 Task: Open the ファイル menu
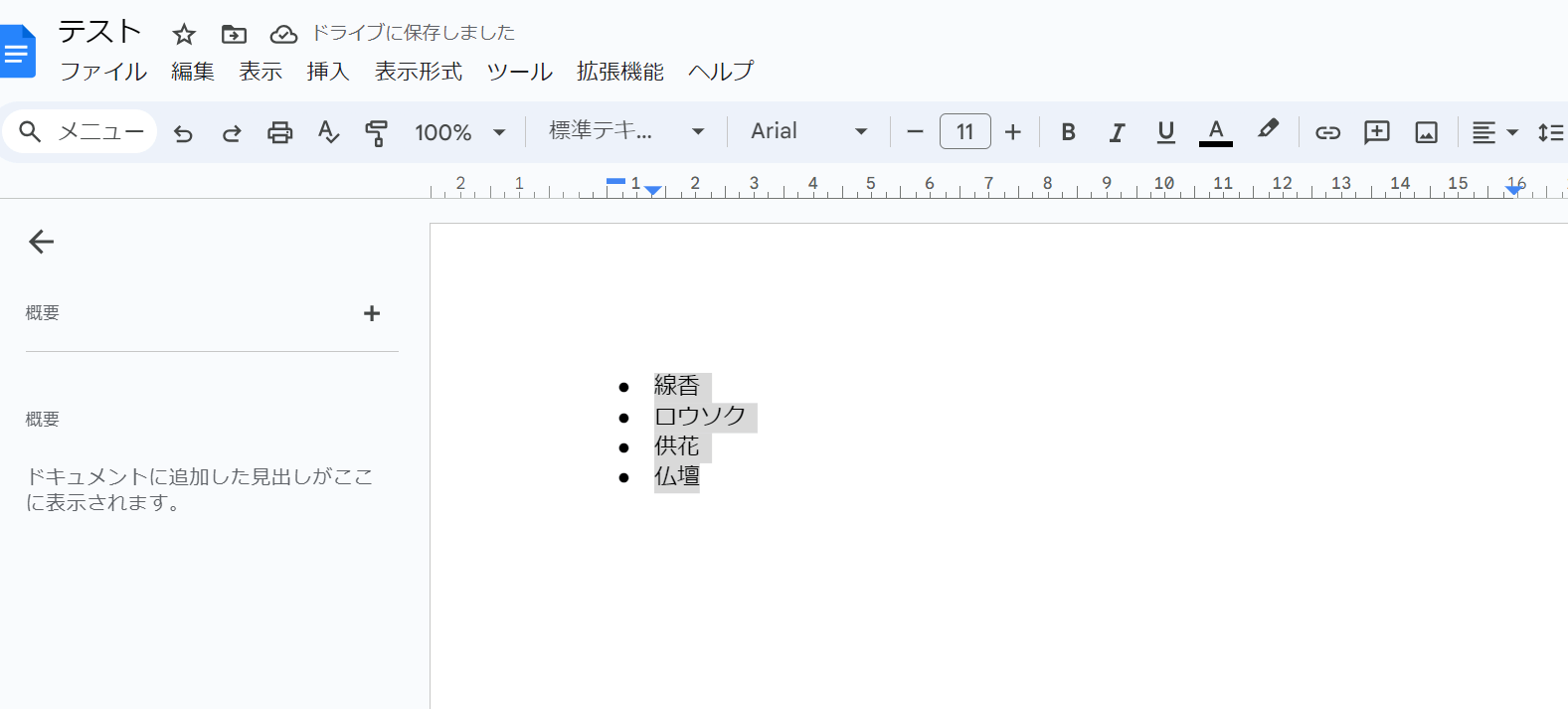coord(103,72)
